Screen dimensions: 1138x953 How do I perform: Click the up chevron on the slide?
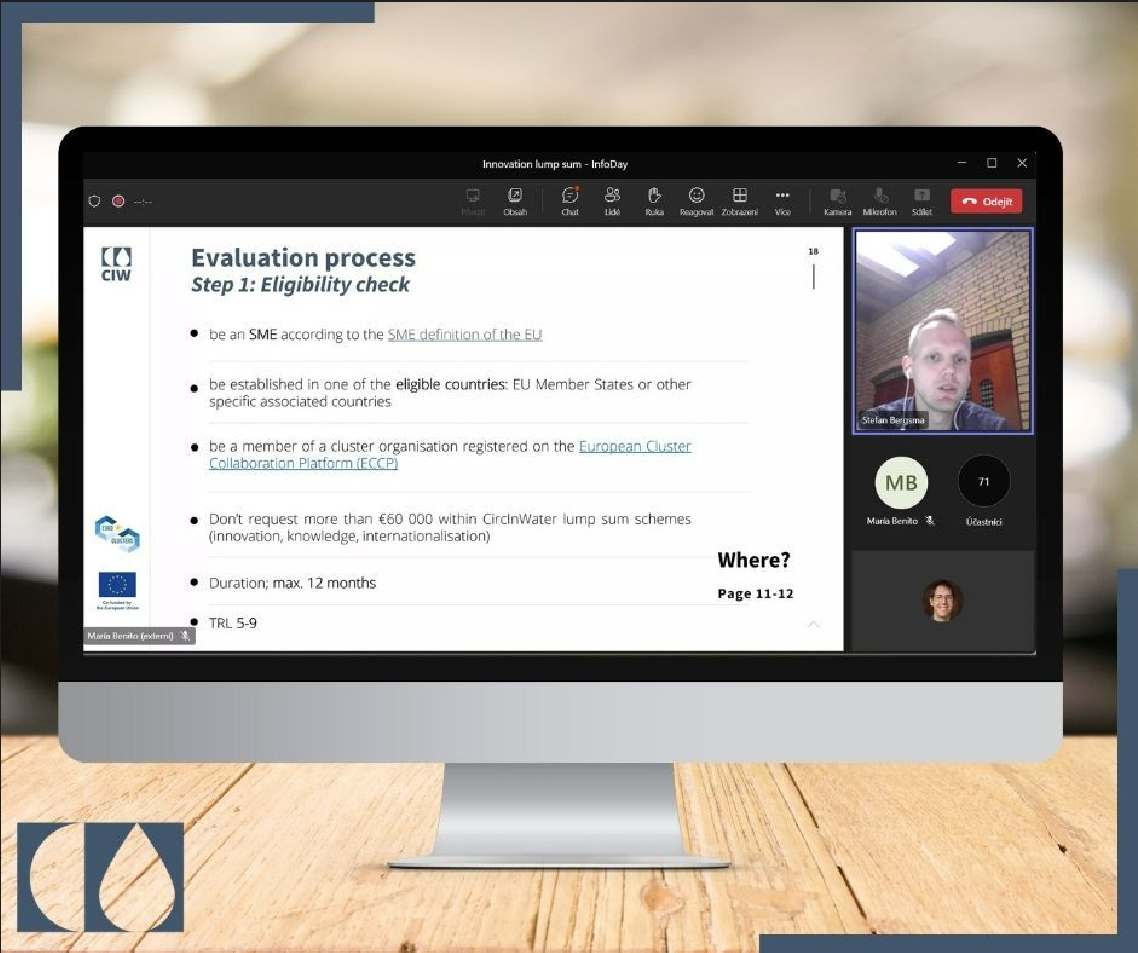(813, 624)
